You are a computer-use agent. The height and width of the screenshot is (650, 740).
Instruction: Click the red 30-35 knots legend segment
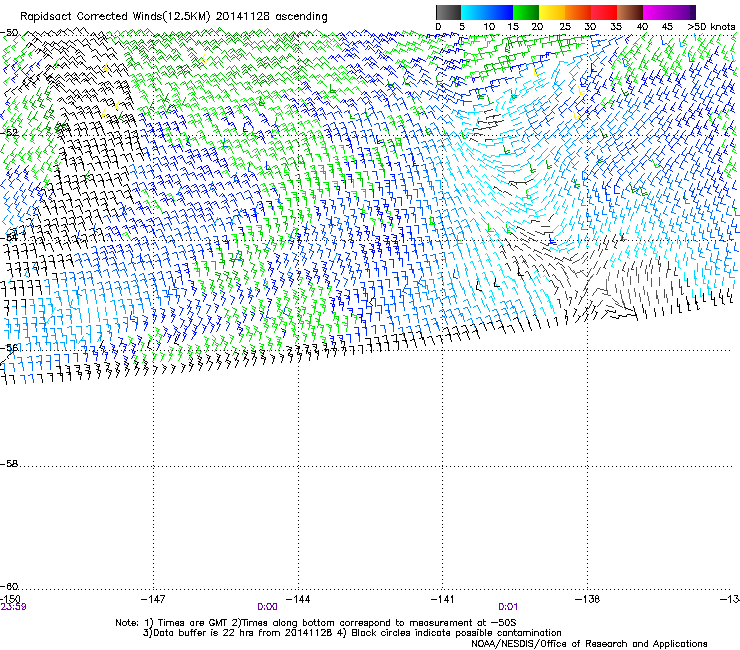[604, 12]
